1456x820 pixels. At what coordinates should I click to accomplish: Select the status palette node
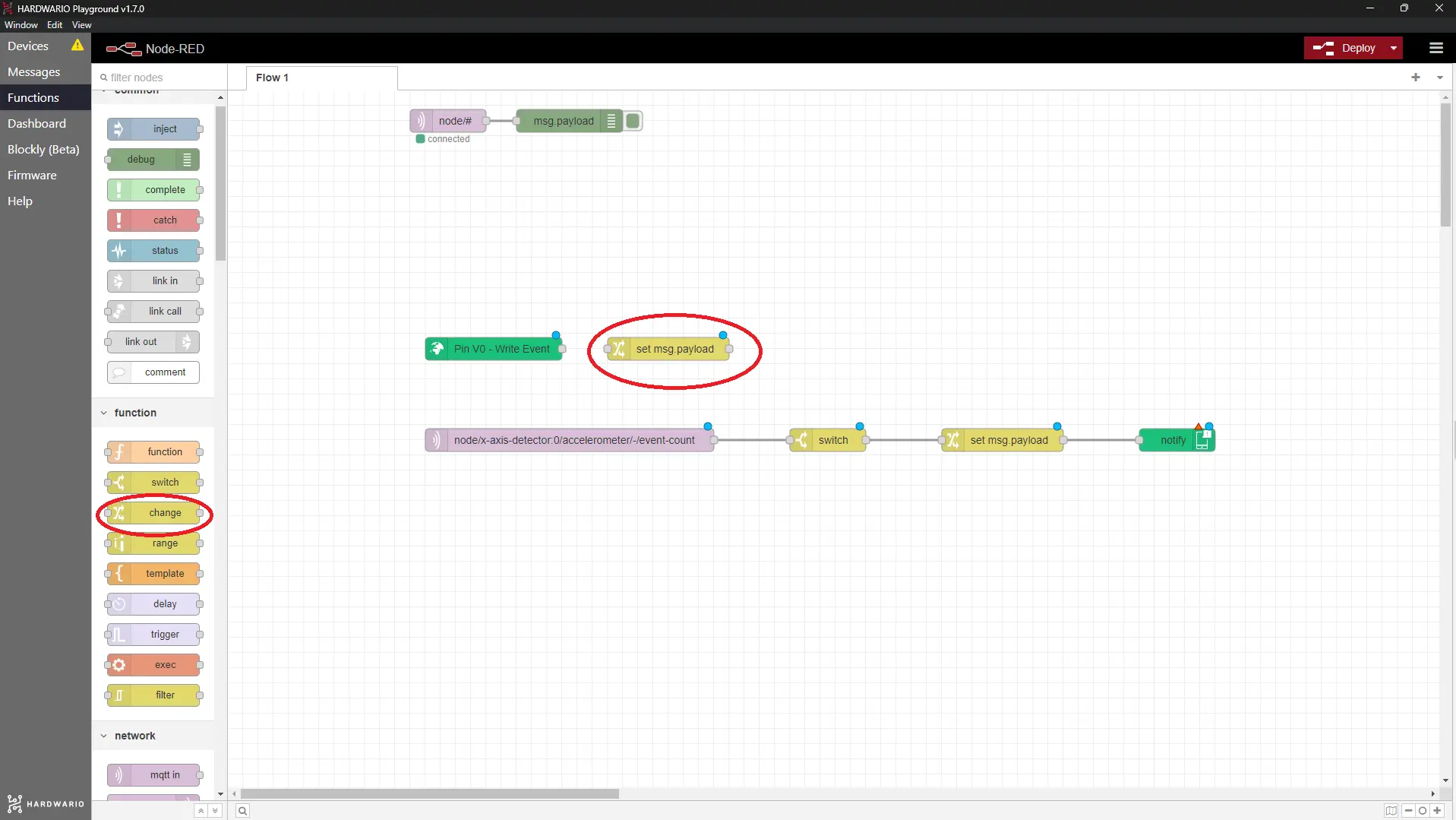click(153, 251)
